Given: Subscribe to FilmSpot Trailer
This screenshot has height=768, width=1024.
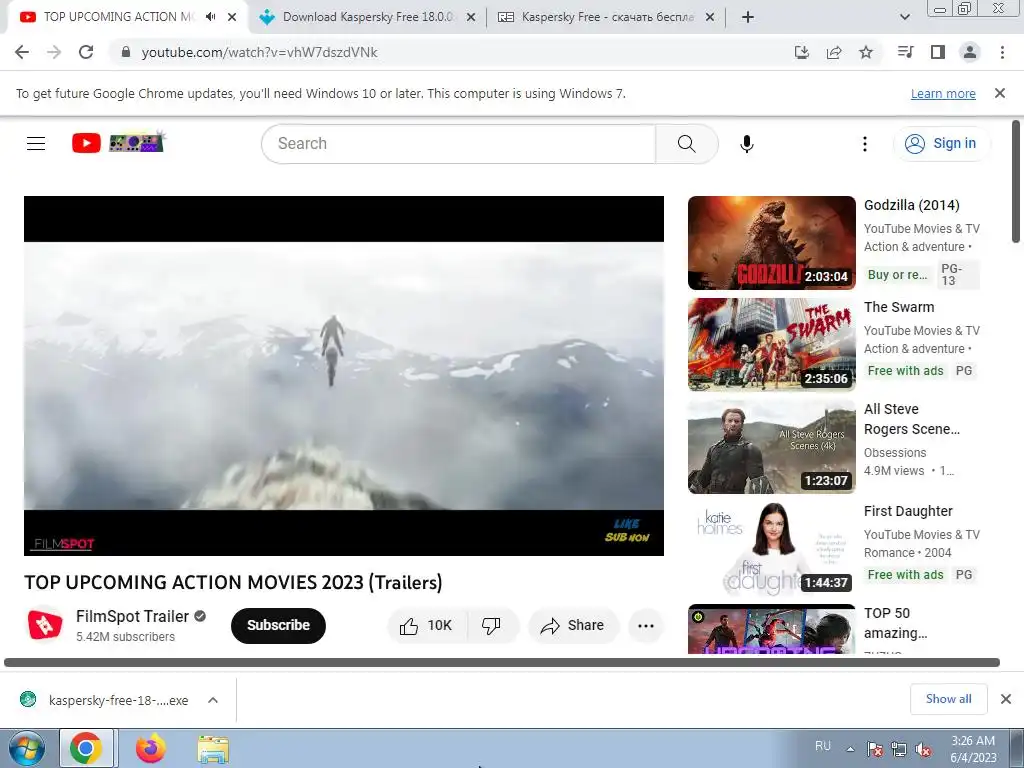Looking at the screenshot, I should (x=278, y=626).
